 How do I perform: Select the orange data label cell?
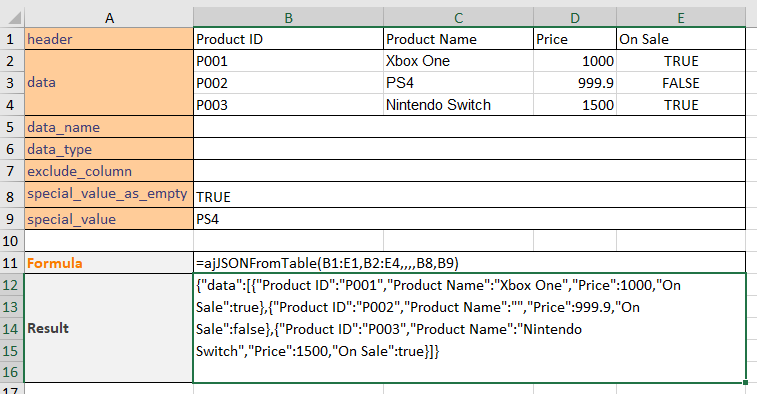(x=109, y=83)
